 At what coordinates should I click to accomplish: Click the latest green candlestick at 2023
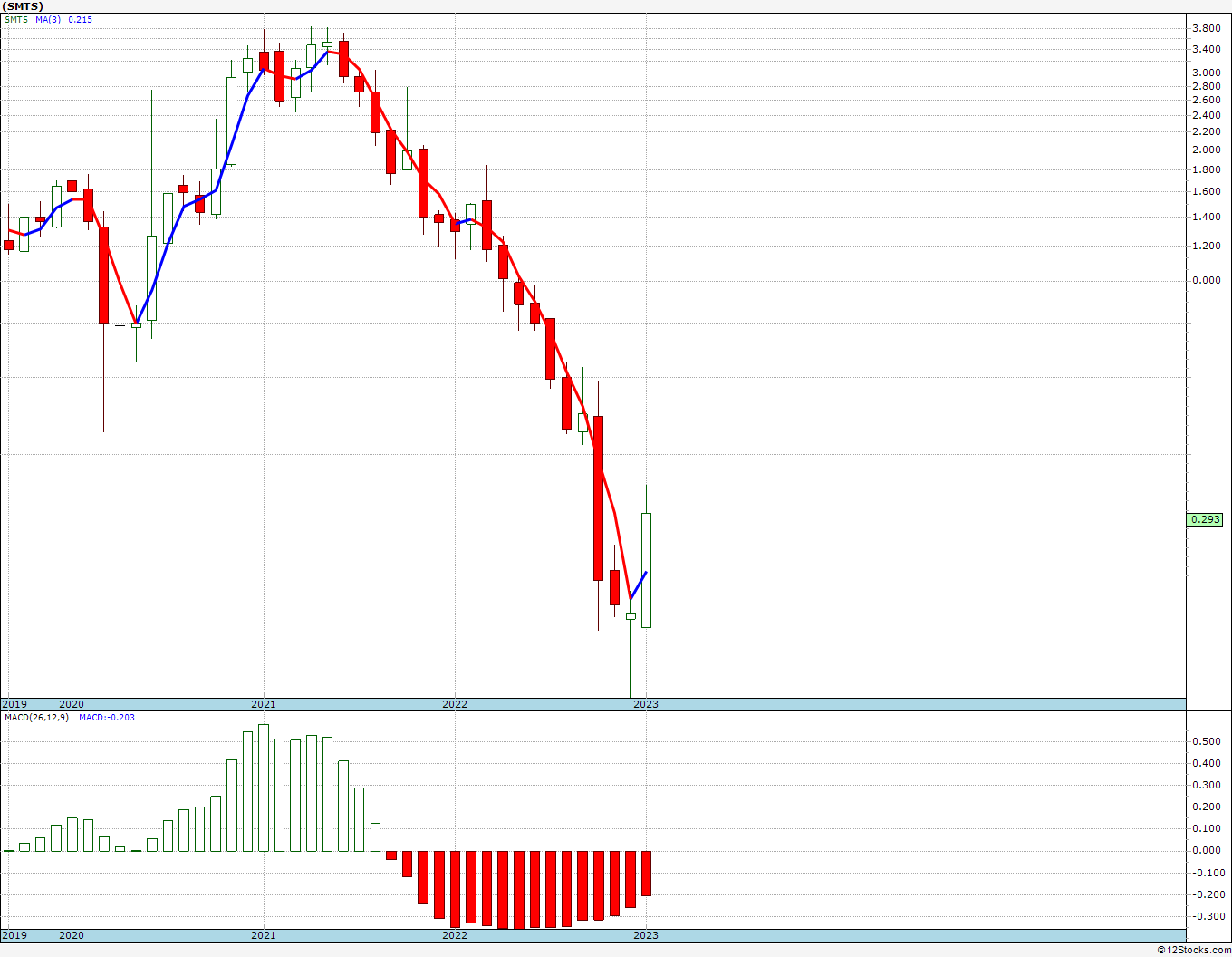point(647,570)
